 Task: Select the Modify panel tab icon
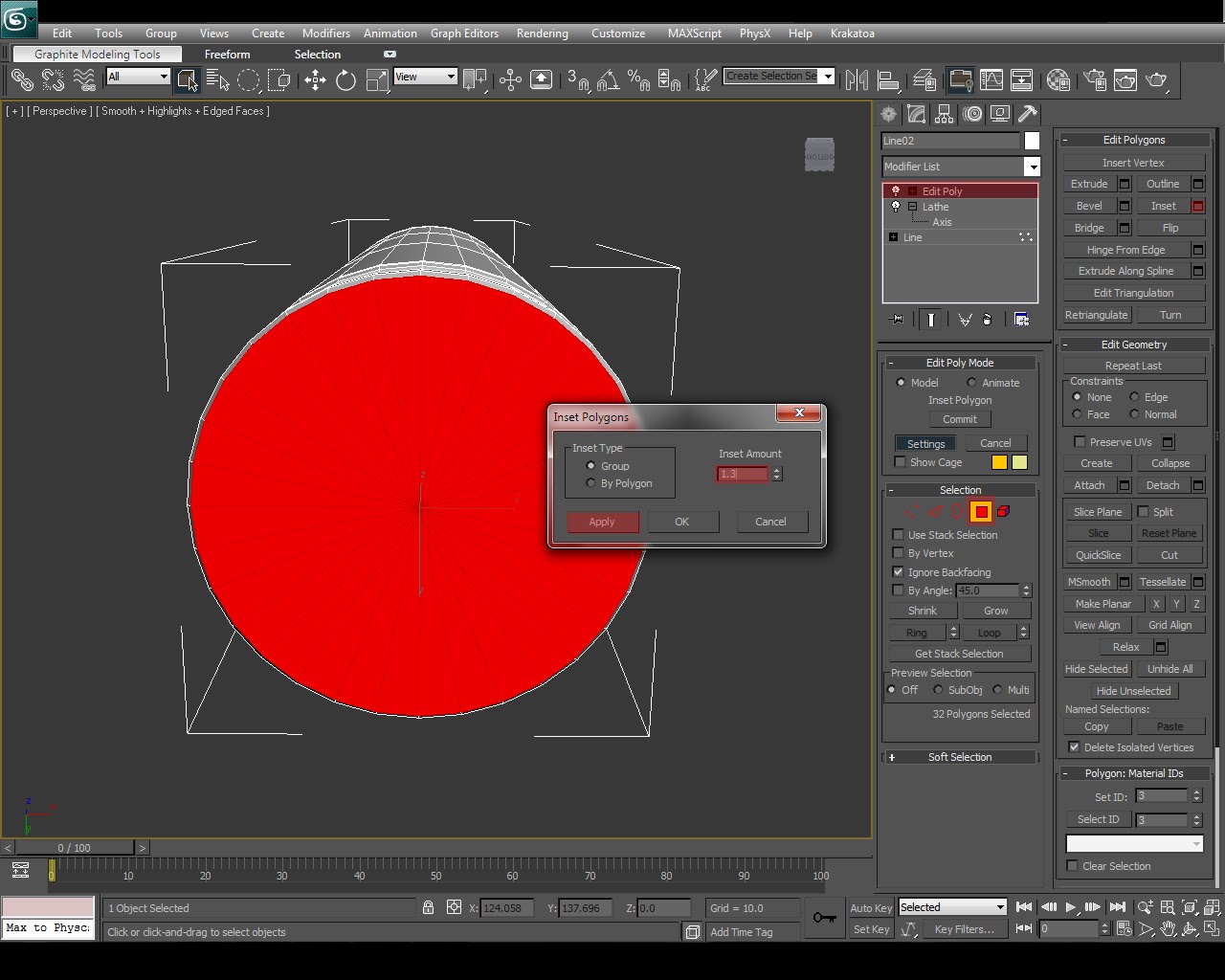915,114
